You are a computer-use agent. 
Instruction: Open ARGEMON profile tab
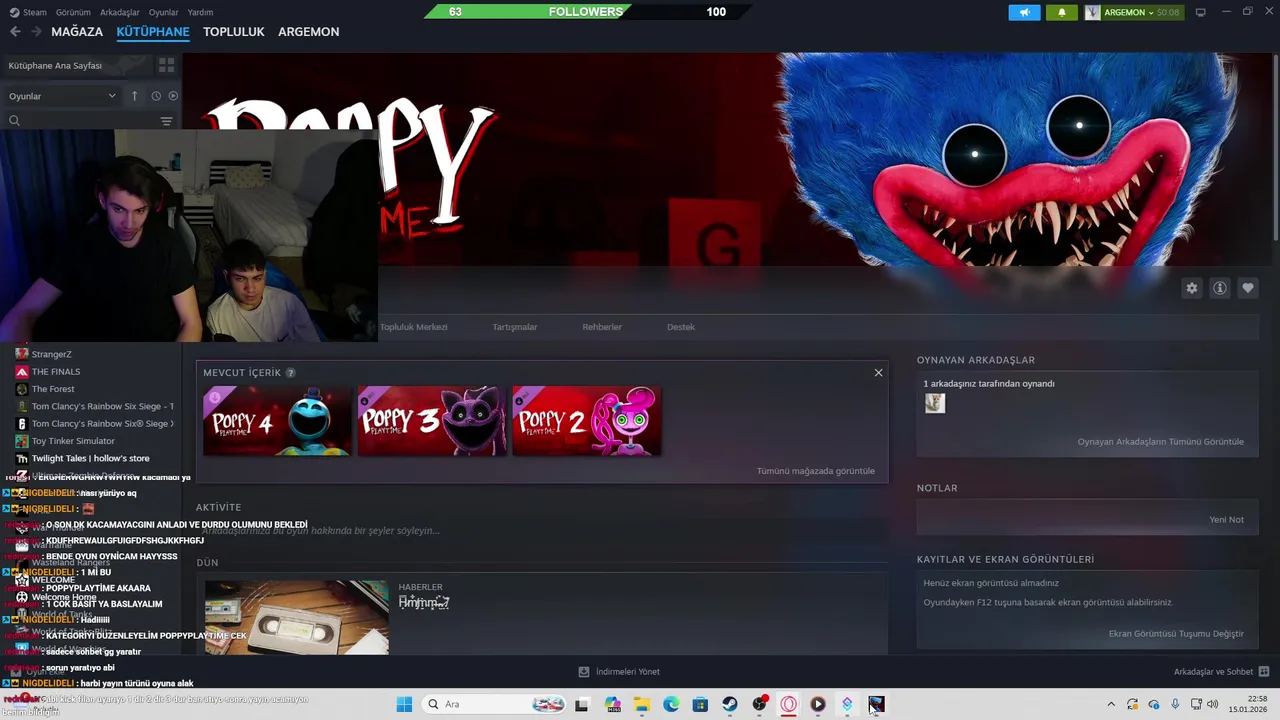pos(308,32)
